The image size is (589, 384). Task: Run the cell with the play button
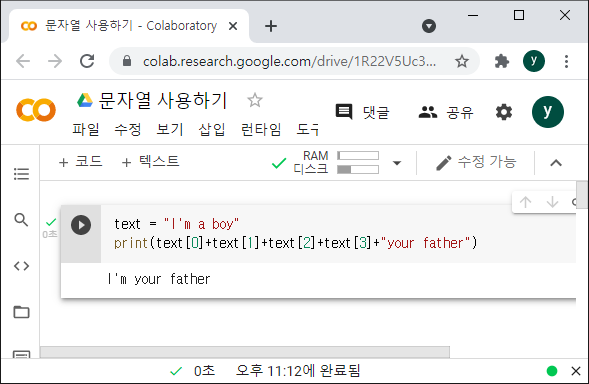[81, 225]
